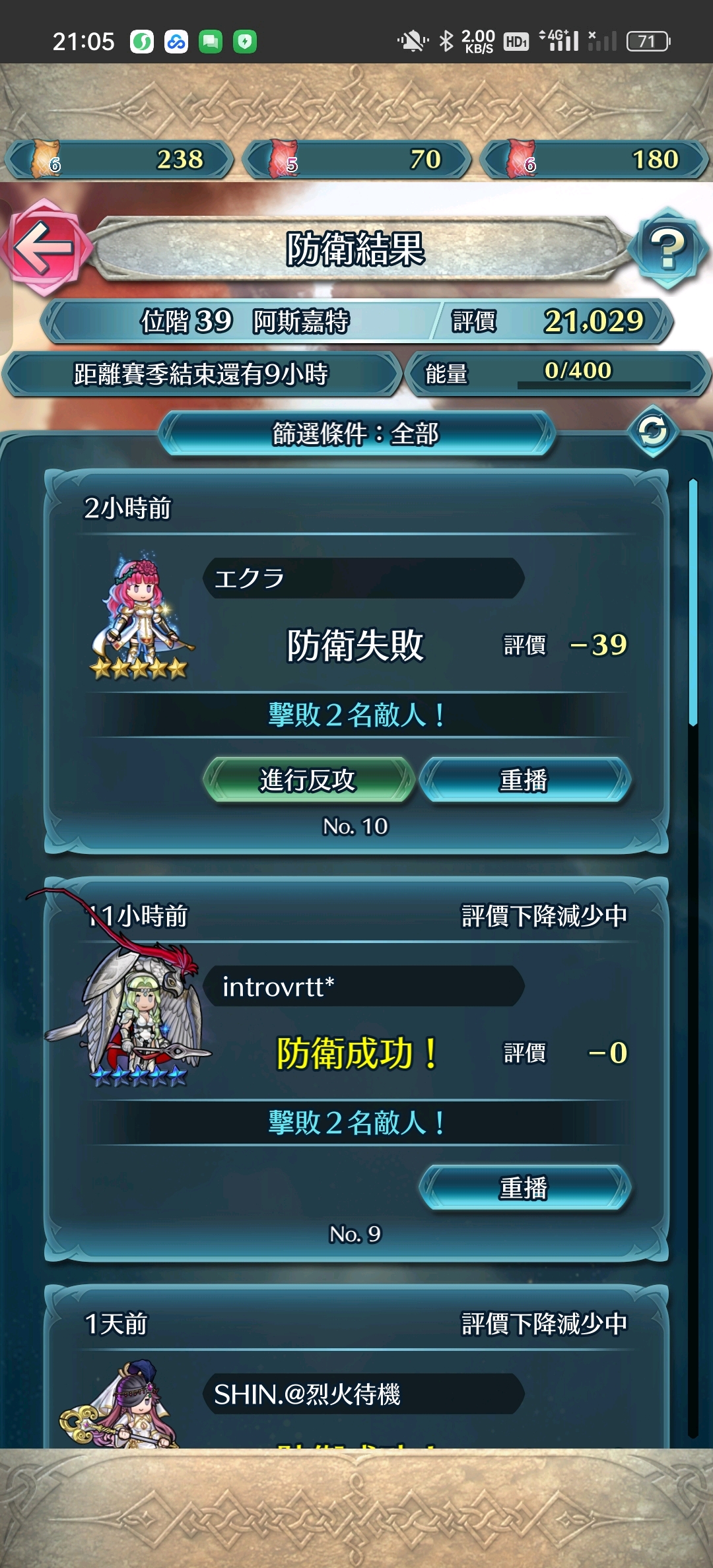Screen dimensions: 713x1568
Task: Tap the green 進行反攻 button
Action: 308,780
